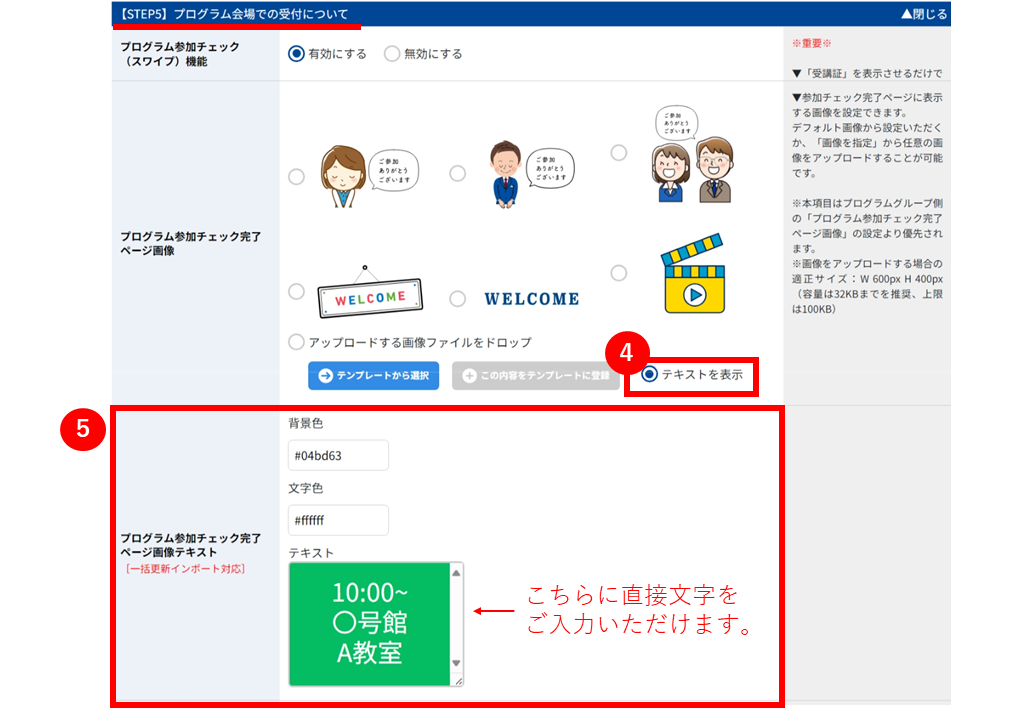Select 有効にする radio button

coord(296,53)
